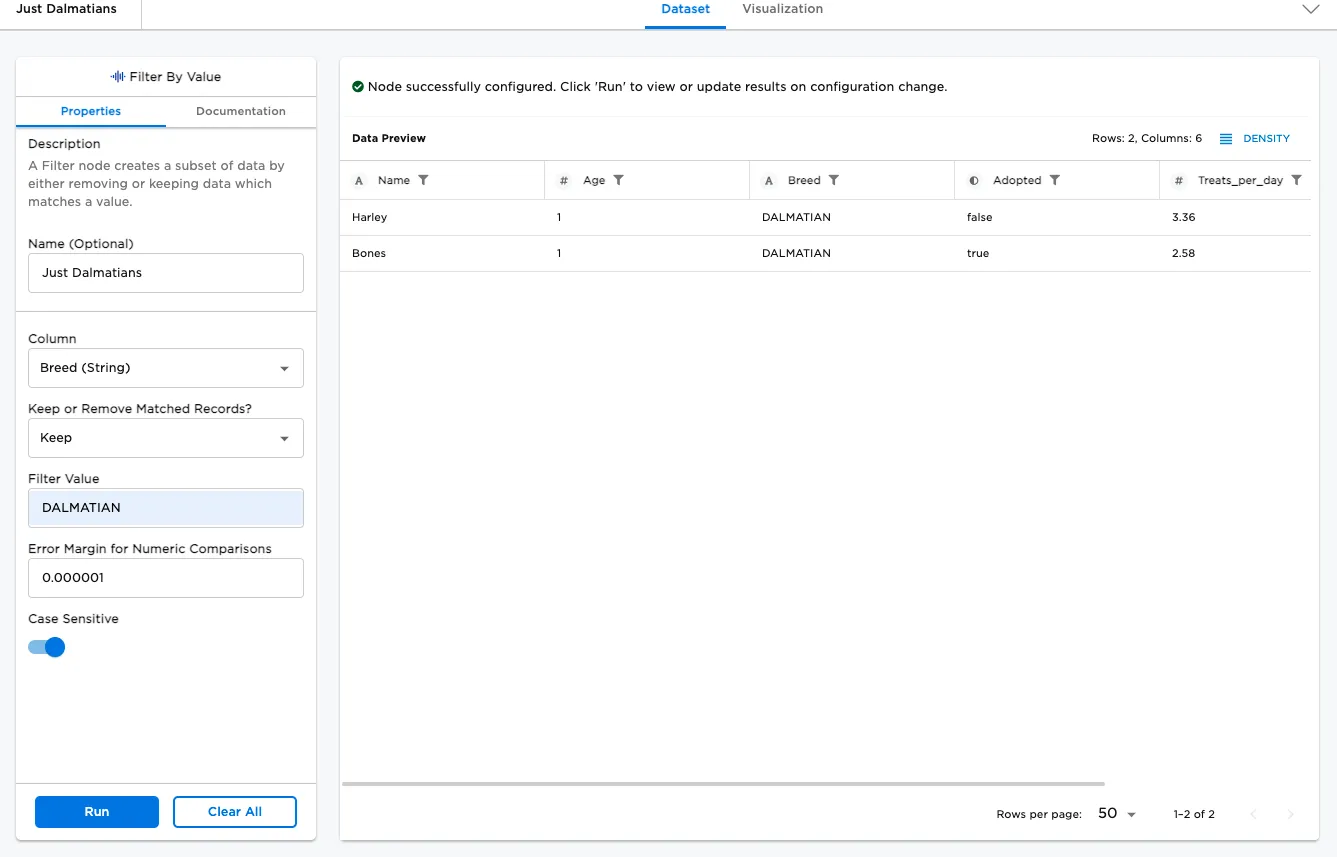Toggle the Case Sensitive switch off
Image resolution: width=1337 pixels, height=857 pixels.
click(47, 647)
